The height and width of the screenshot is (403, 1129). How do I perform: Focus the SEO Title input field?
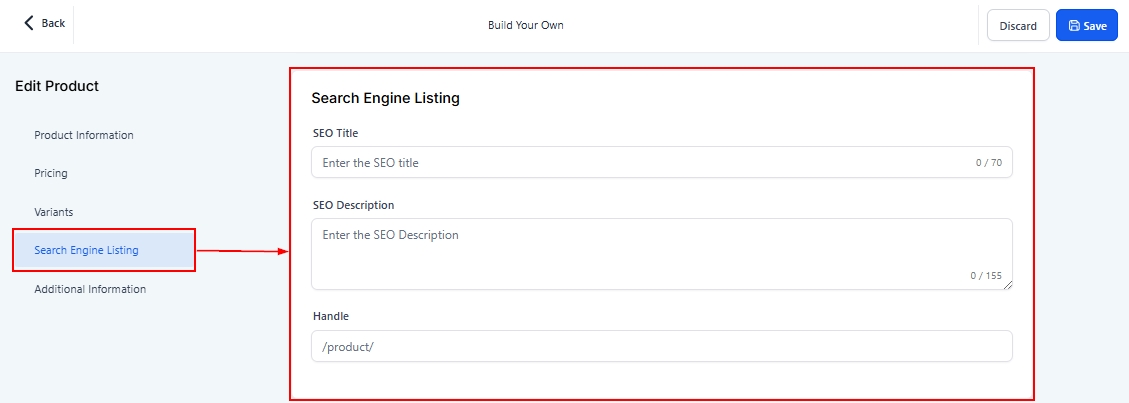(640, 162)
